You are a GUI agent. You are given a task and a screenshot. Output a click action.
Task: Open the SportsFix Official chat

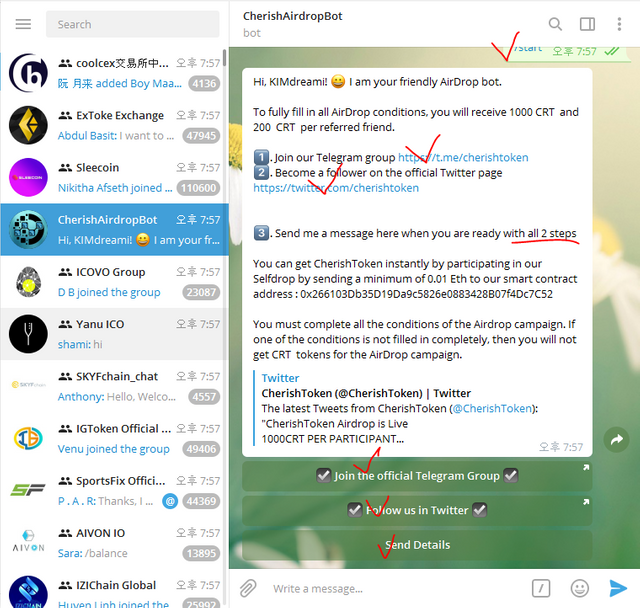[x=114, y=491]
